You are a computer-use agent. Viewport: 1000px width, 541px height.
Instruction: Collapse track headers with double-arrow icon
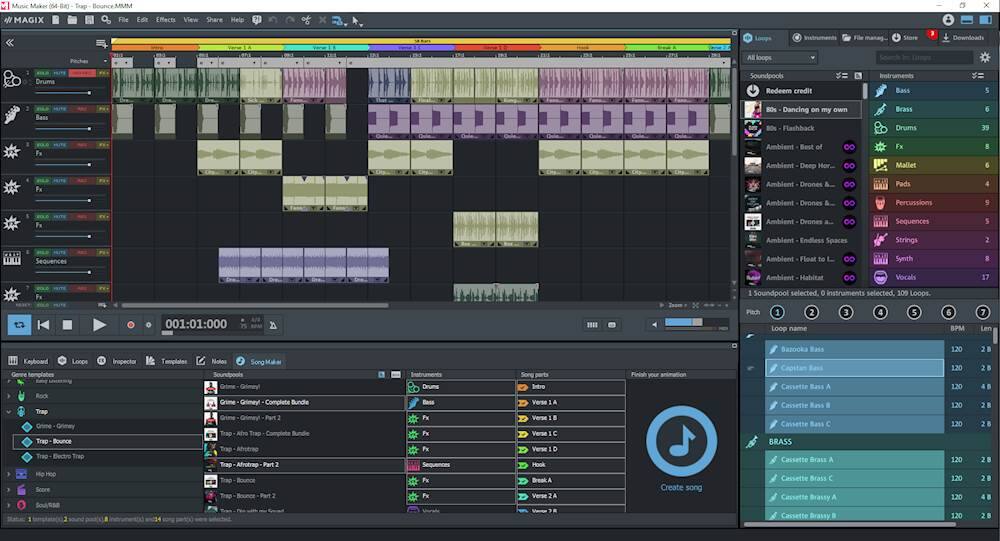pyautogui.click(x=9, y=43)
